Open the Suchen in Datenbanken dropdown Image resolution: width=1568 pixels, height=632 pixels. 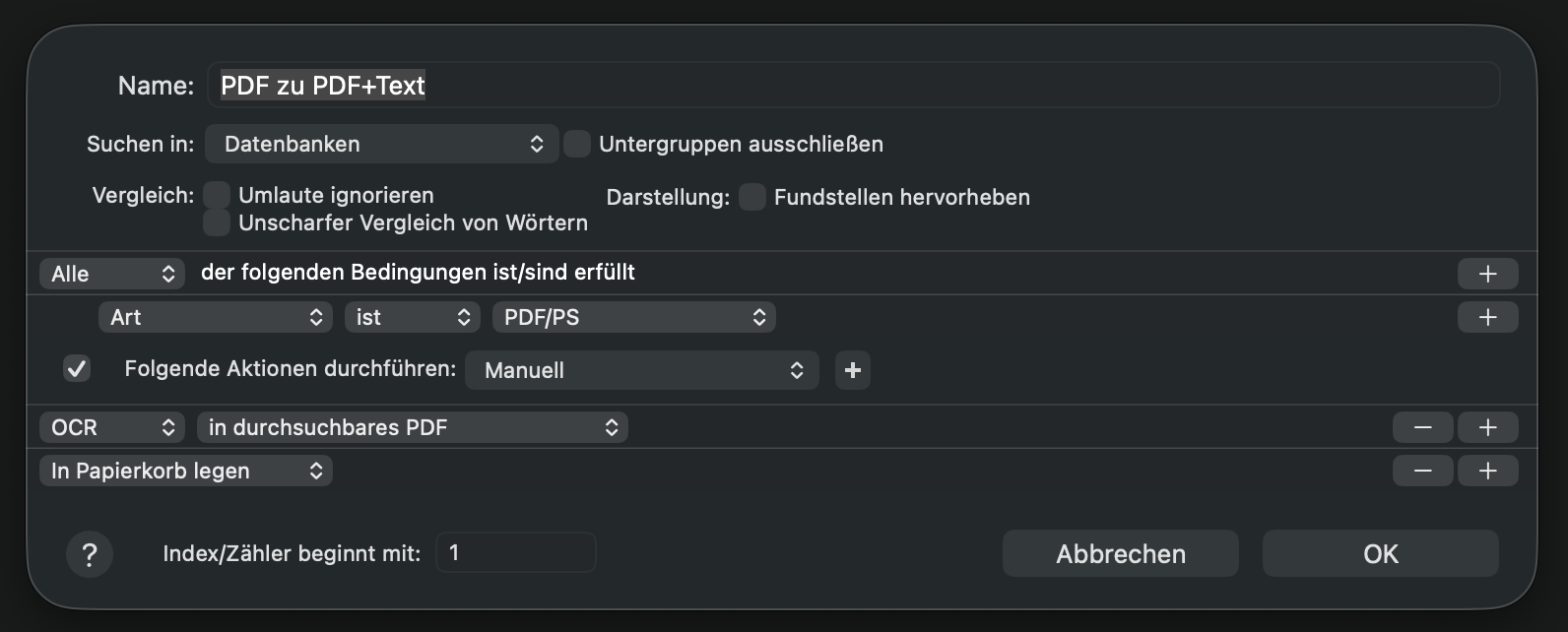[x=381, y=144]
